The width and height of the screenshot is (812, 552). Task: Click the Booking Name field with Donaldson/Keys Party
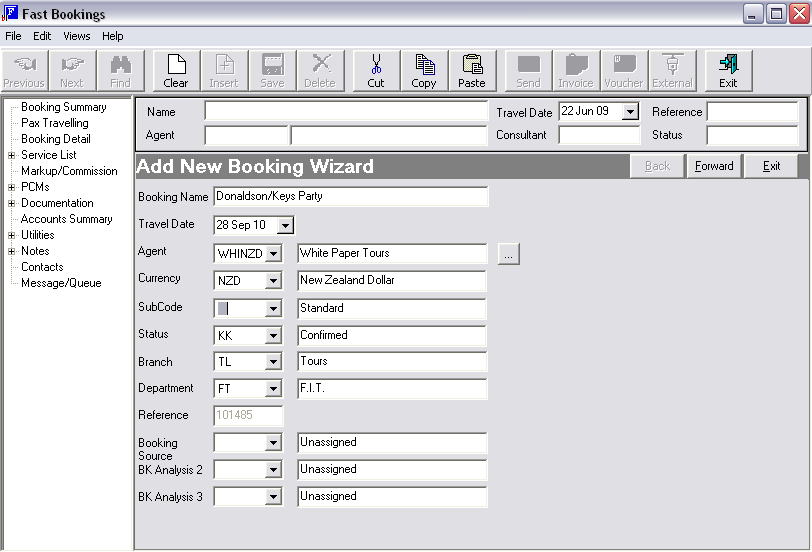click(351, 196)
